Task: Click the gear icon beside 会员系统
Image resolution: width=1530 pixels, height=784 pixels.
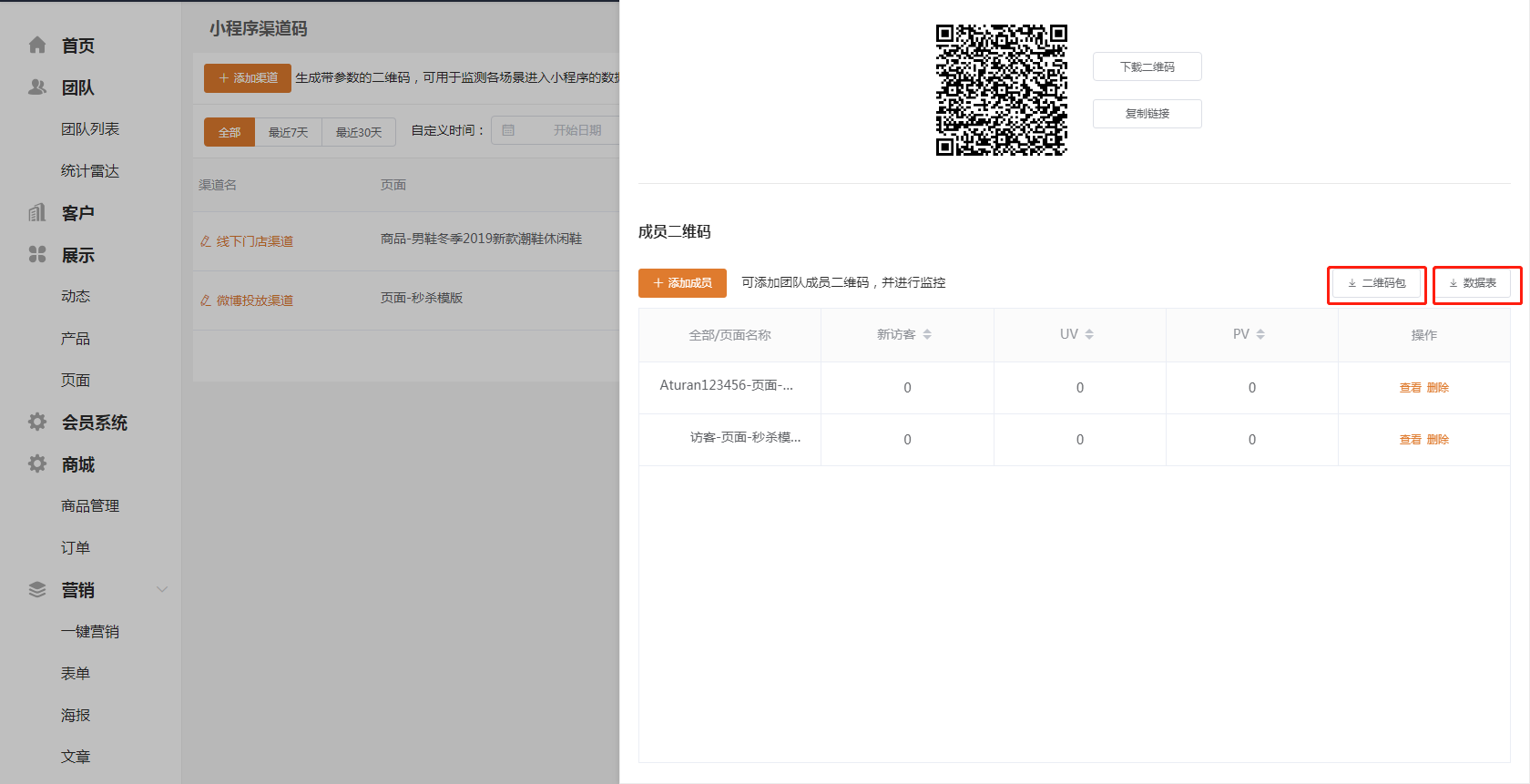Action: click(37, 422)
